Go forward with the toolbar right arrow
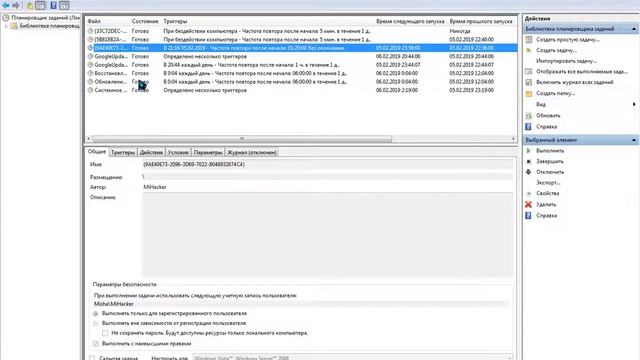 click(16, 5)
